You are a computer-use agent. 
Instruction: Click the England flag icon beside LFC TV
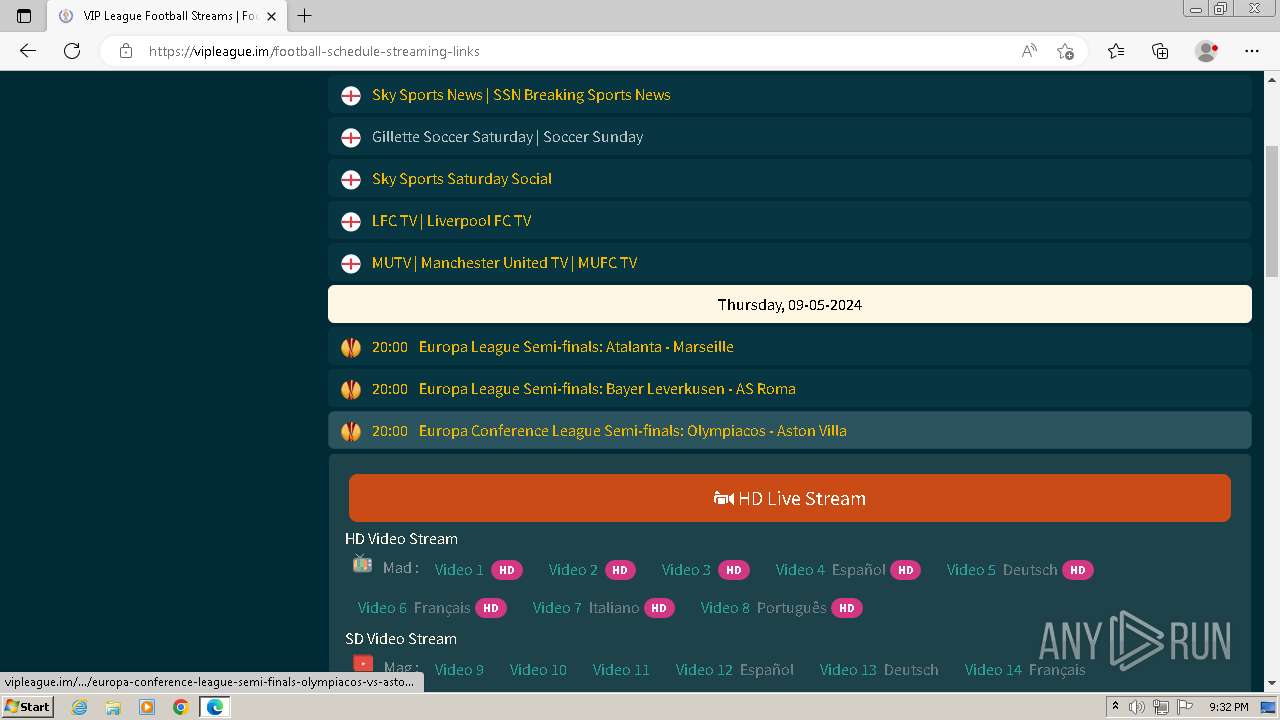pos(351,221)
